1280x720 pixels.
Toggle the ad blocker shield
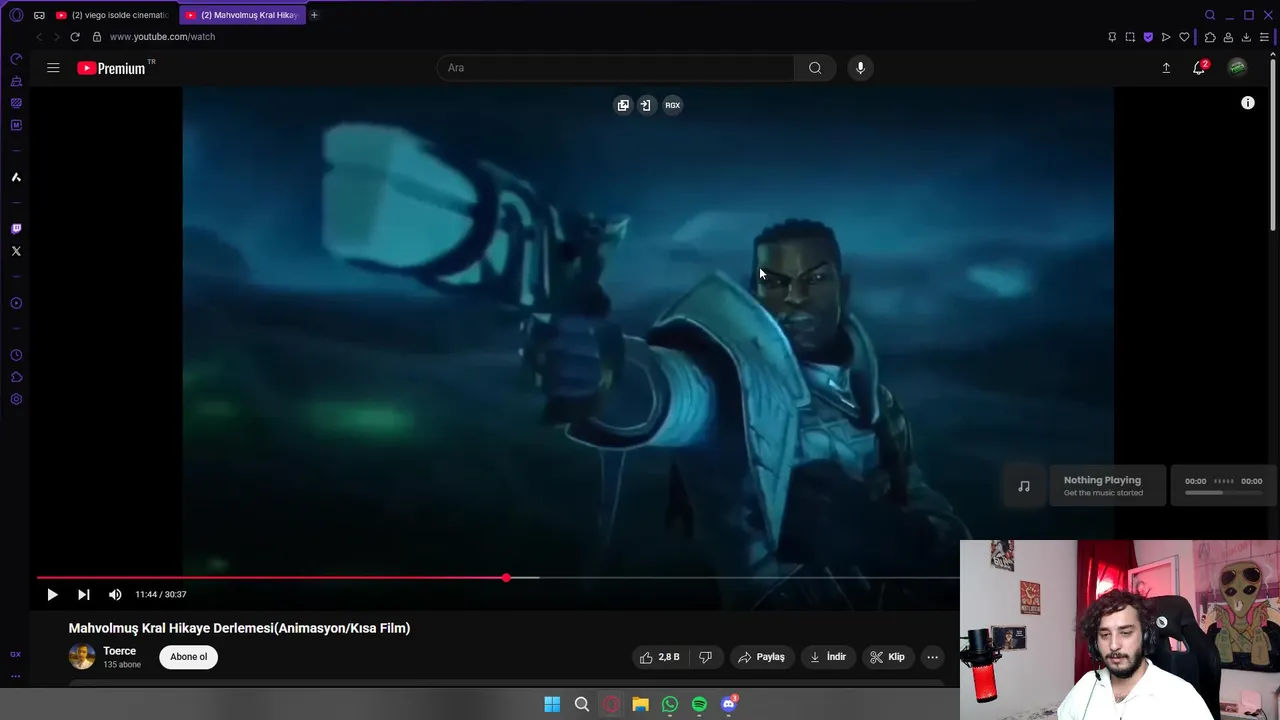(x=1148, y=37)
